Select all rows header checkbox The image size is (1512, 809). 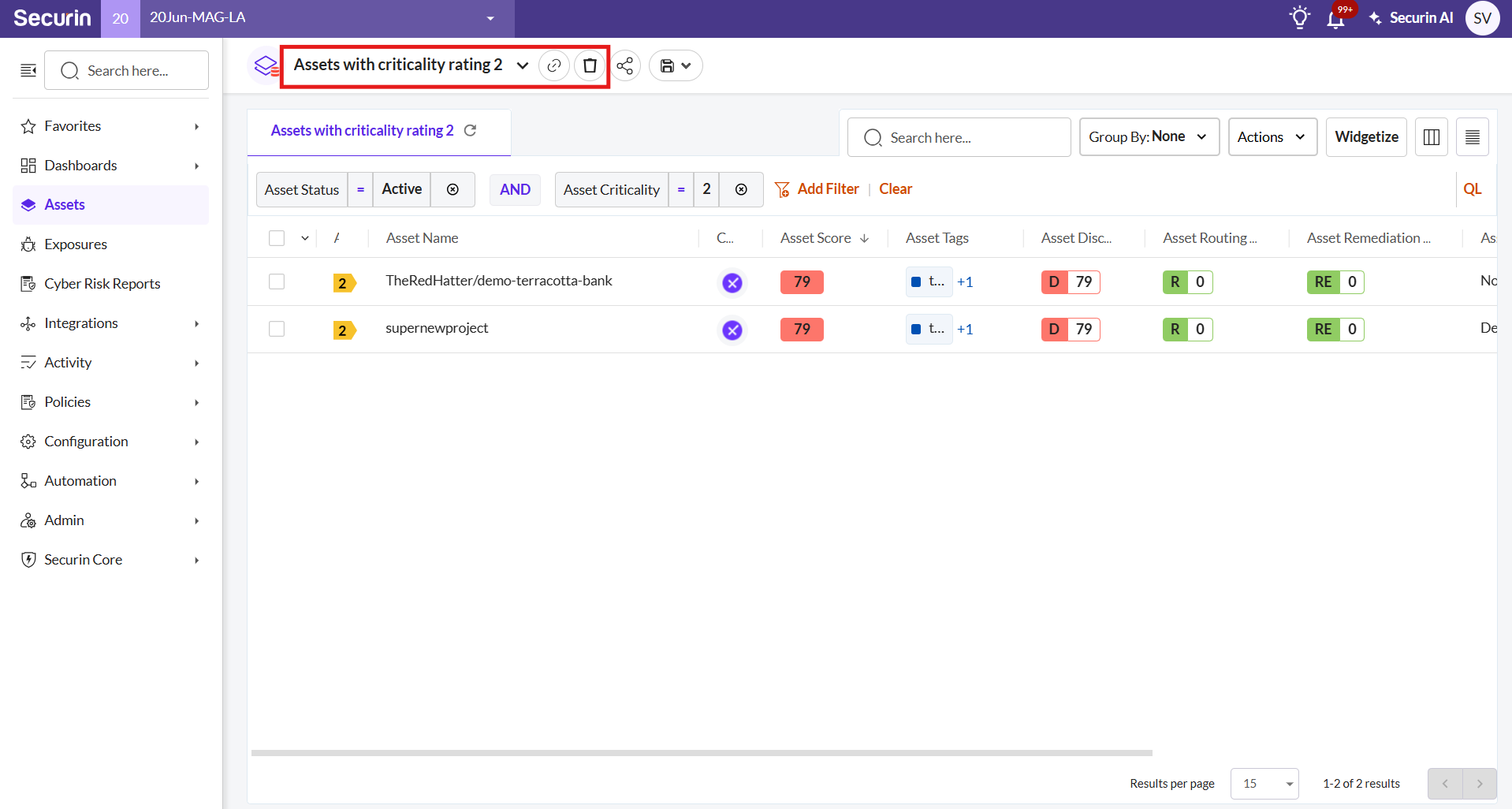[277, 238]
